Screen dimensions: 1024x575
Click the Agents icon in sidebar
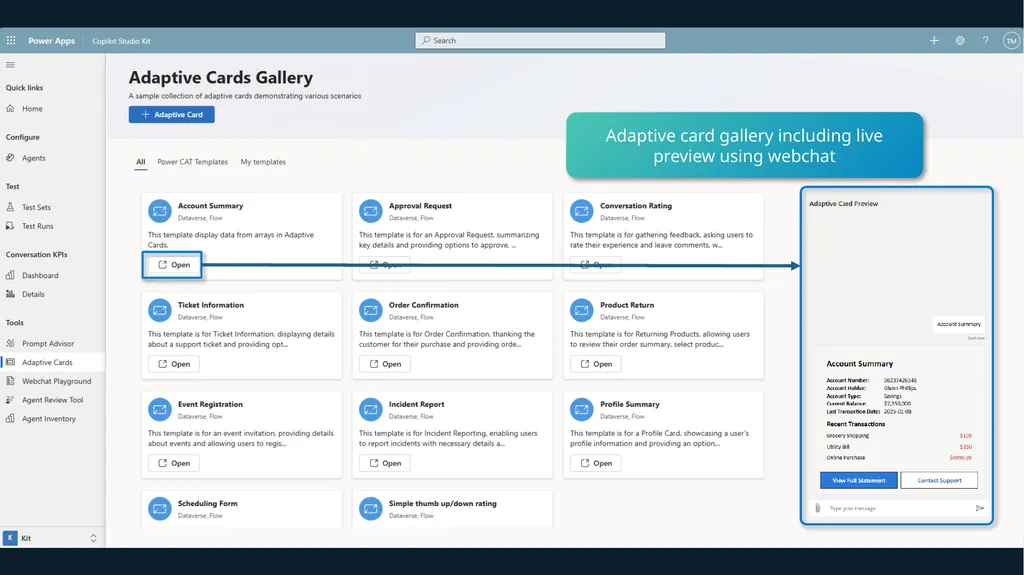pyautogui.click(x=10, y=157)
